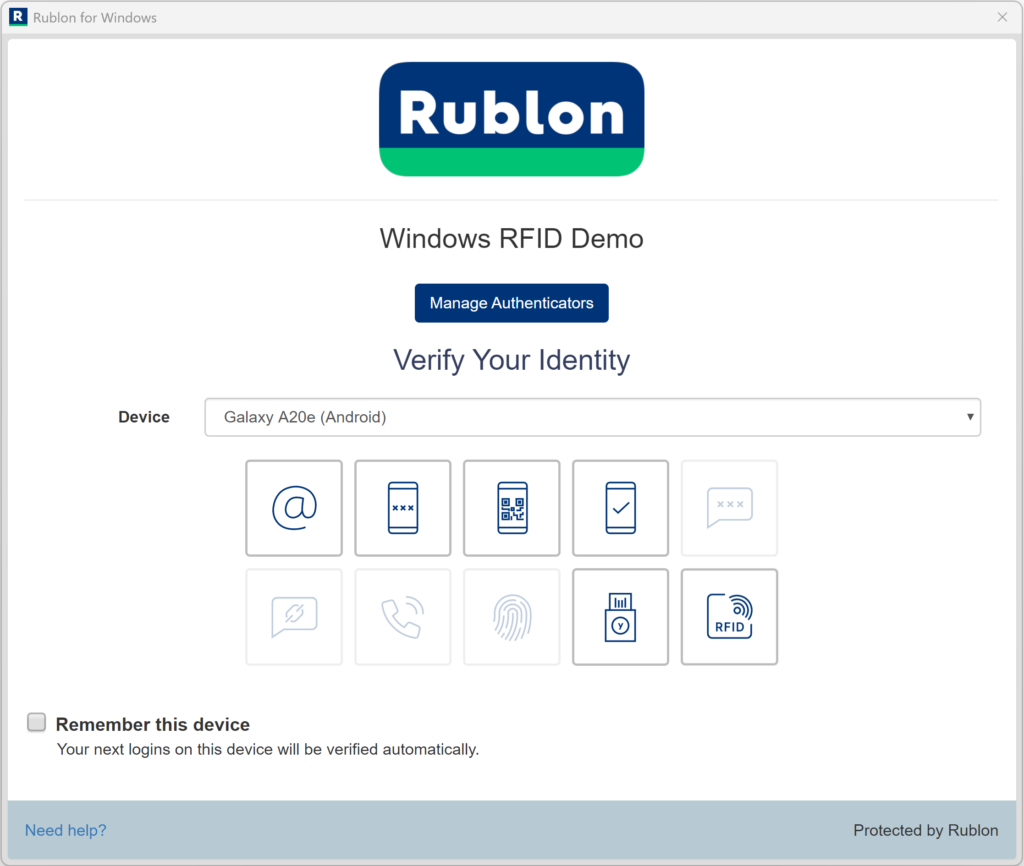Select the SMS Link method
1024x866 pixels.
pos(294,617)
